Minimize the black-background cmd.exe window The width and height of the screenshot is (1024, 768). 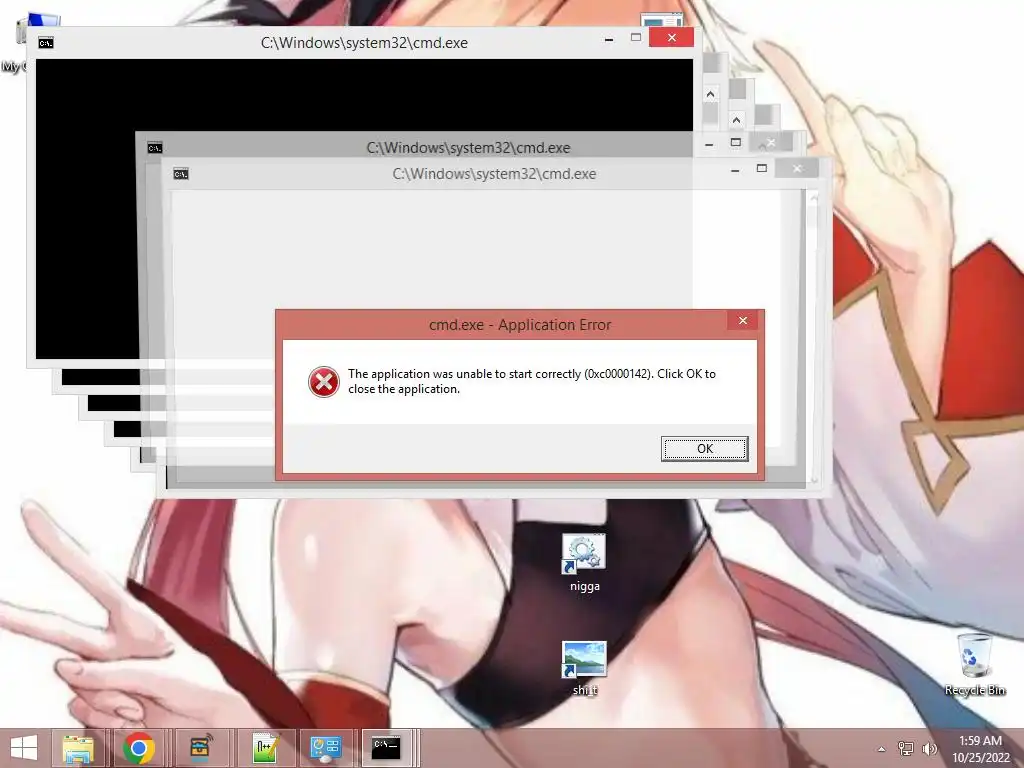tap(609, 39)
